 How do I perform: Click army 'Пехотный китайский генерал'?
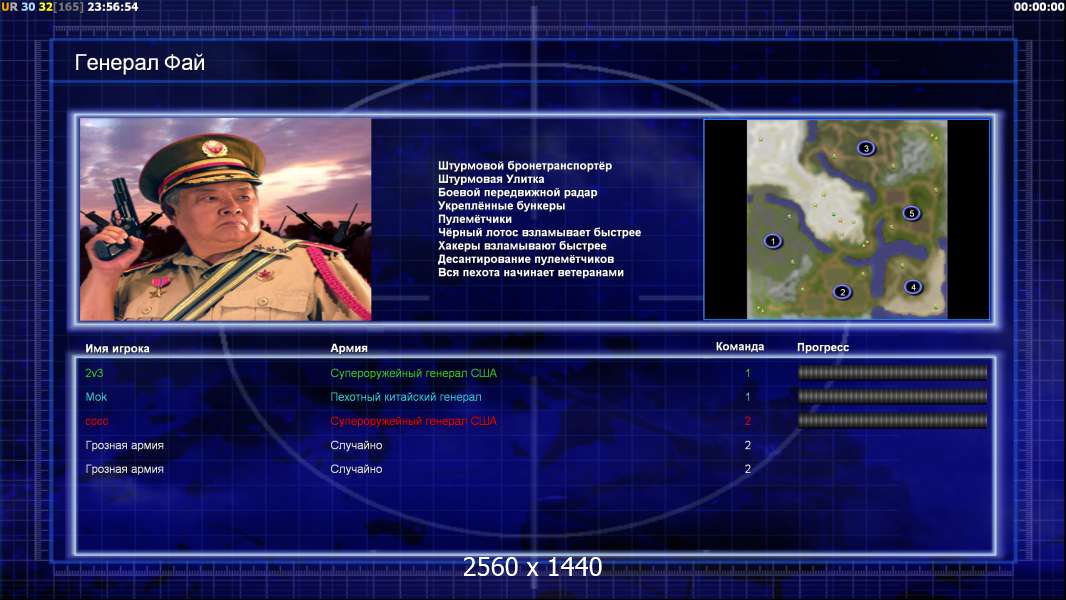pos(406,397)
